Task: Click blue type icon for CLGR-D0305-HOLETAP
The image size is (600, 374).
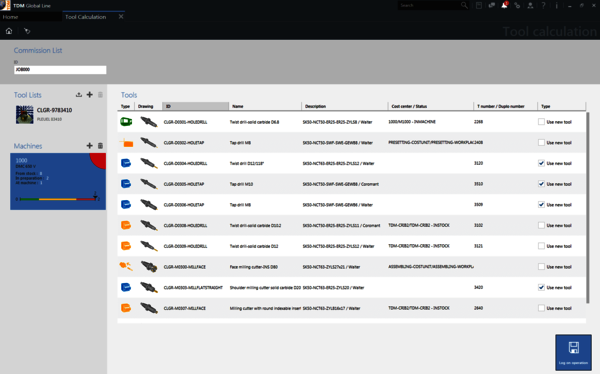Action: (126, 184)
